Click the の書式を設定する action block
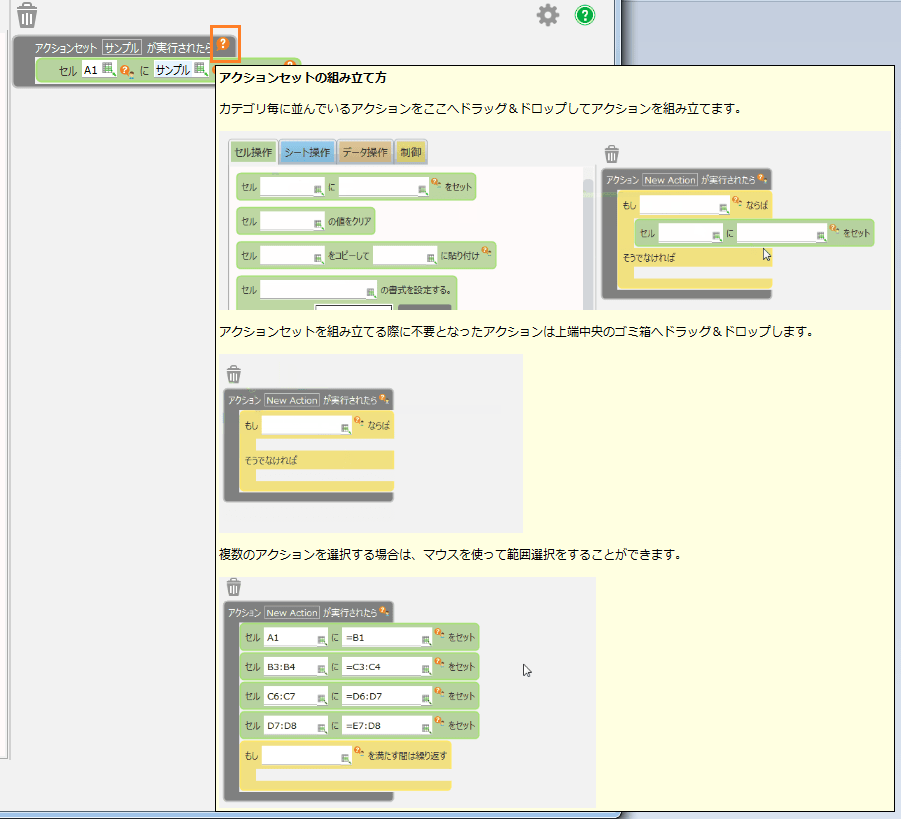Image resolution: width=901 pixels, height=819 pixels. click(x=415, y=290)
